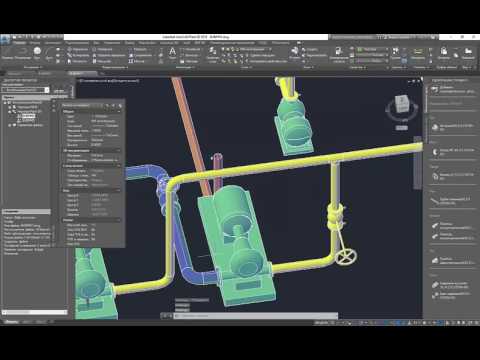Select the highlighted drawing in project tree
The height and width of the screenshot is (360, 480).
click(28, 116)
